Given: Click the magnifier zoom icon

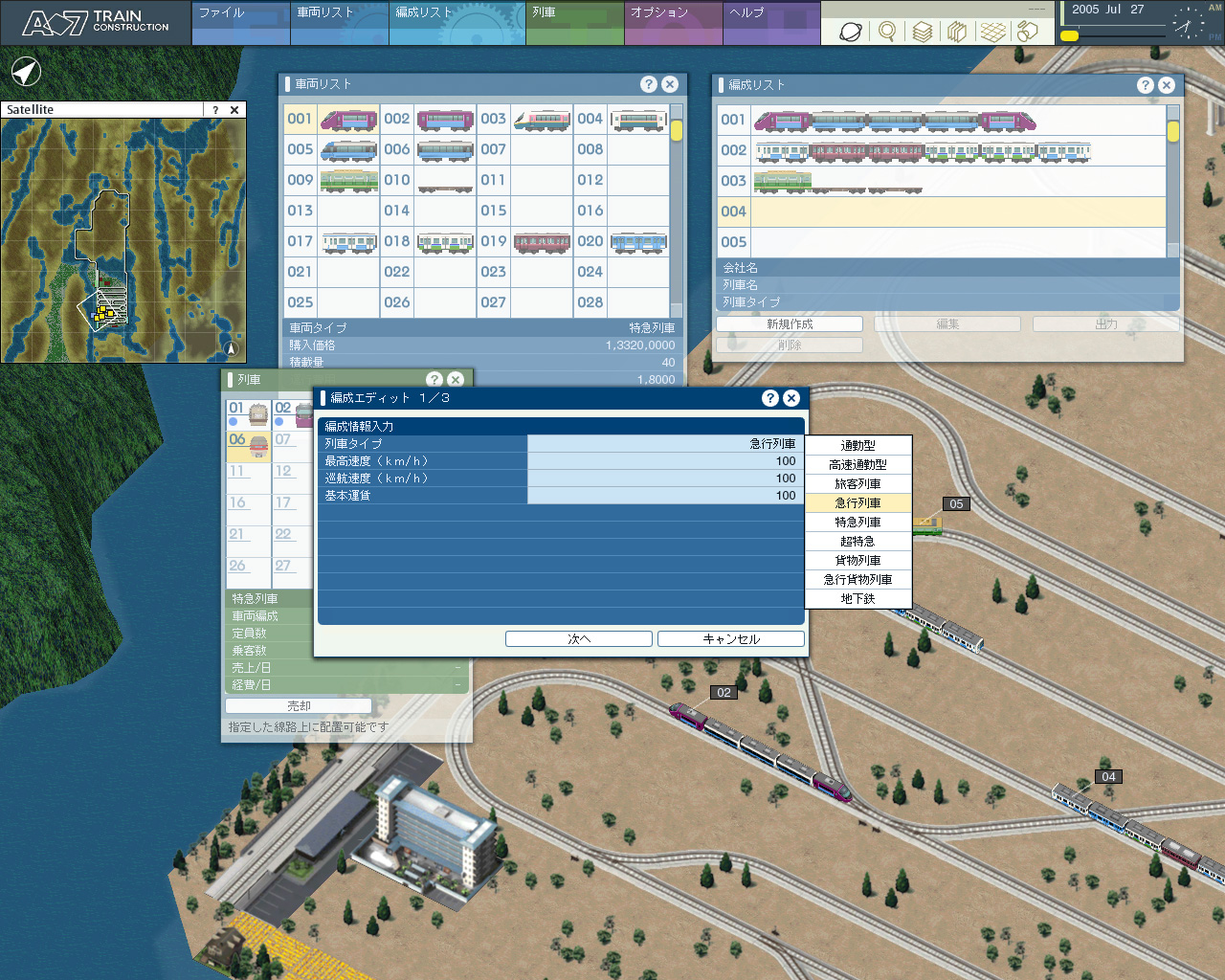Looking at the screenshot, I should pos(887,32).
